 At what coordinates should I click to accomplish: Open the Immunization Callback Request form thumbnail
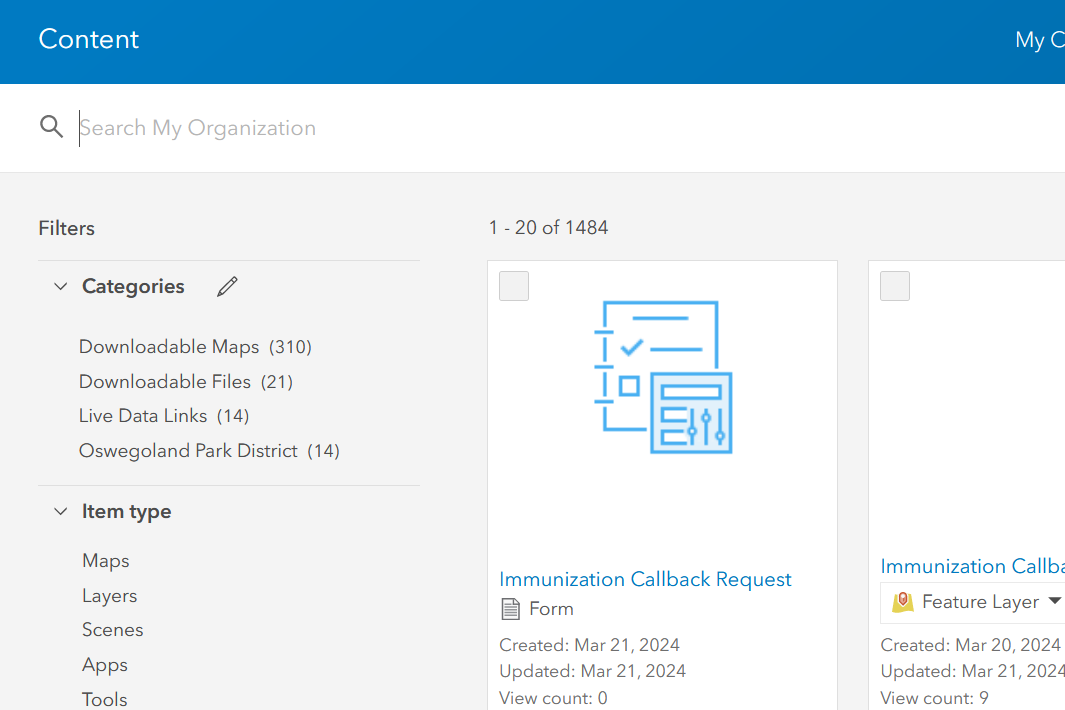click(662, 377)
